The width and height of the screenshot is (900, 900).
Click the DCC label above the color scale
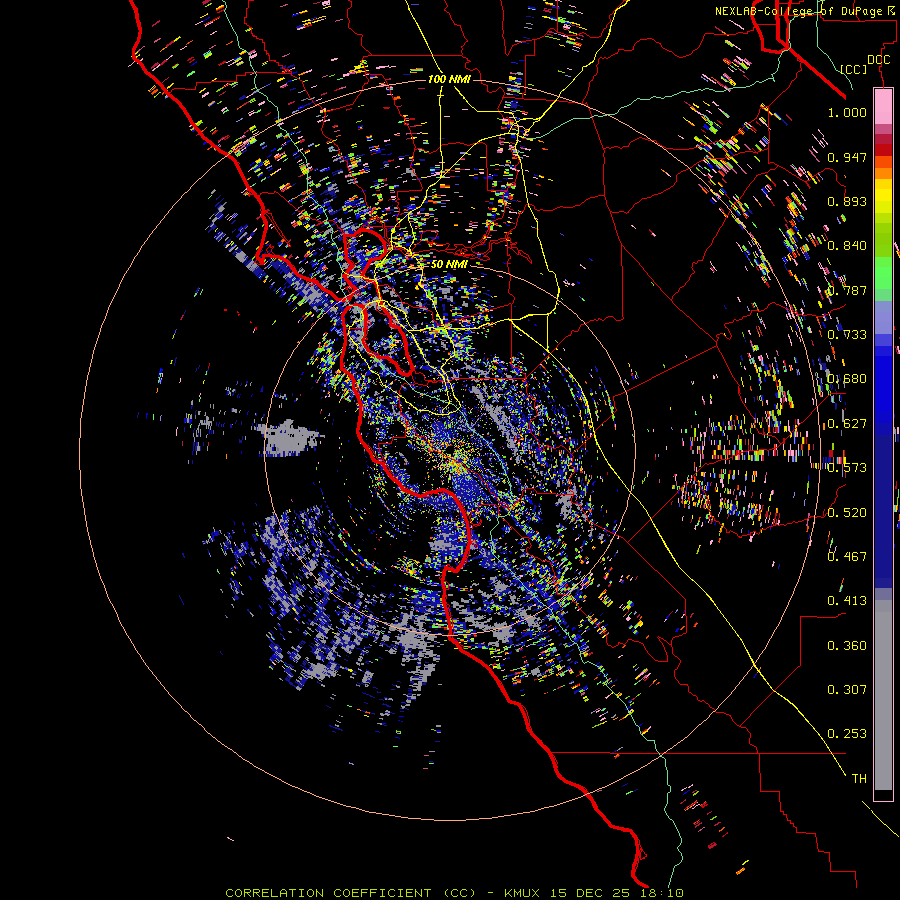tap(878, 59)
